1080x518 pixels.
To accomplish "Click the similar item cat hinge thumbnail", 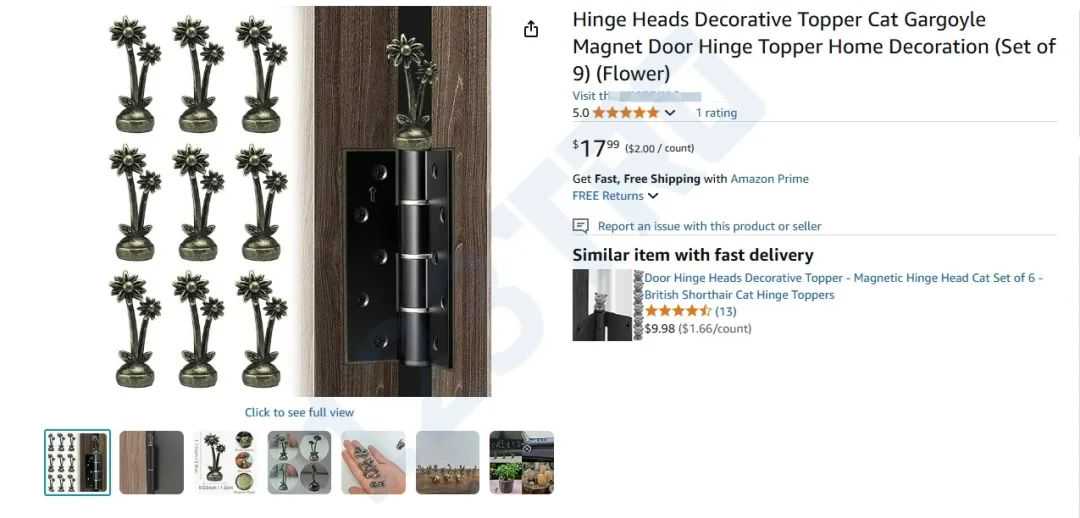I will pyautogui.click(x=603, y=304).
